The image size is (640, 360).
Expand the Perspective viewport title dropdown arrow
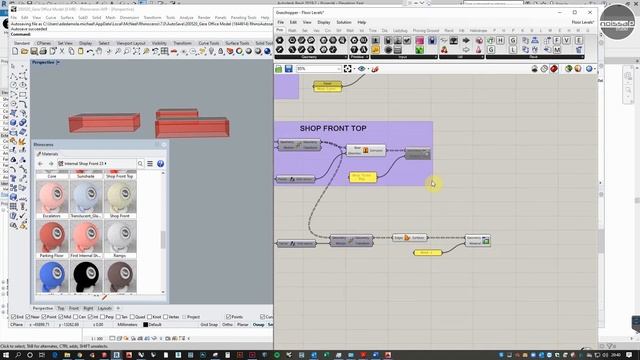(x=58, y=62)
